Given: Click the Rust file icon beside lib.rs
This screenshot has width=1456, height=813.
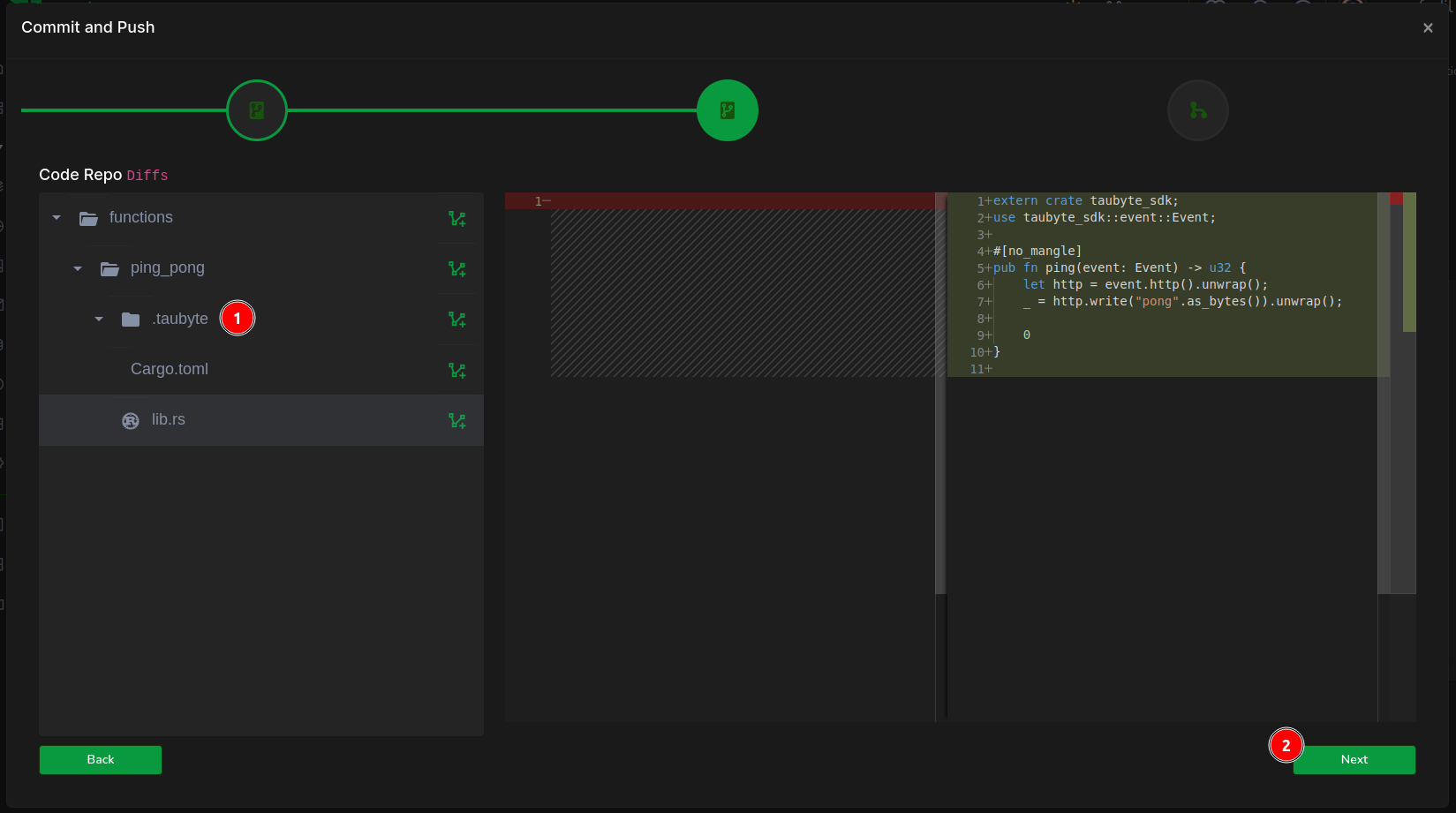Looking at the screenshot, I should [x=131, y=421].
